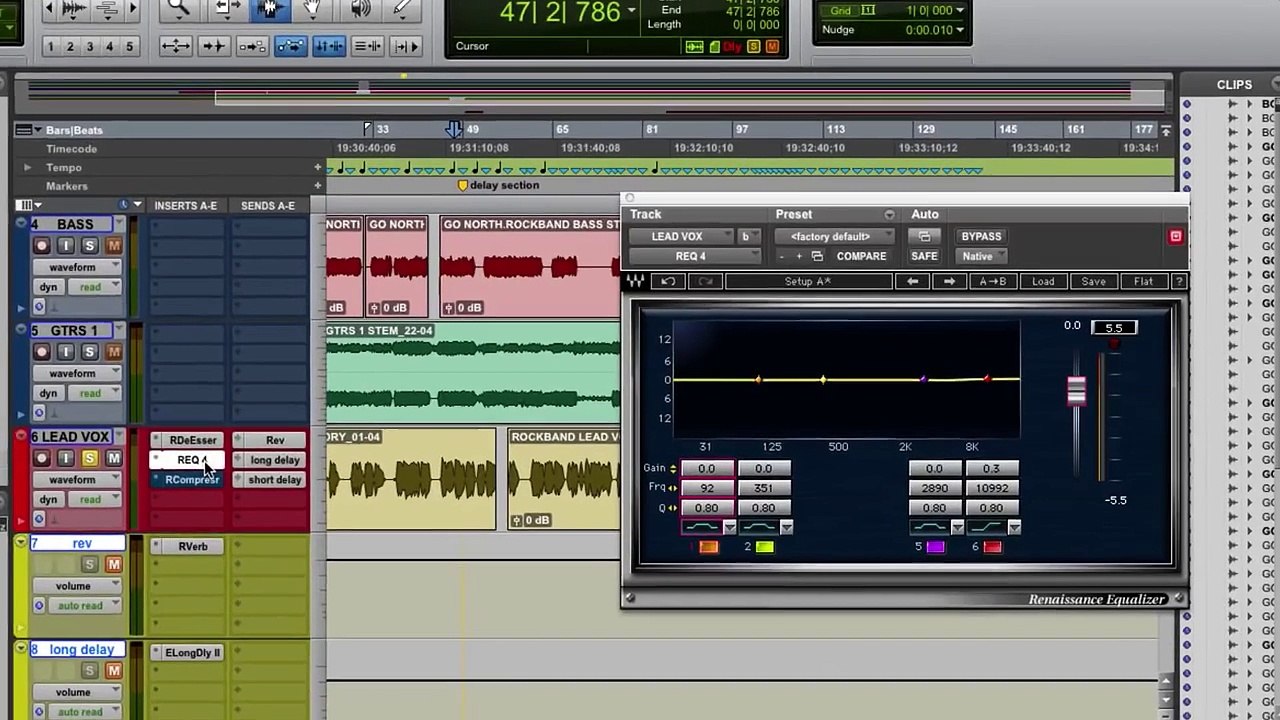Open plugin help question mark
This screenshot has height=720, width=1280.
[x=1179, y=282]
